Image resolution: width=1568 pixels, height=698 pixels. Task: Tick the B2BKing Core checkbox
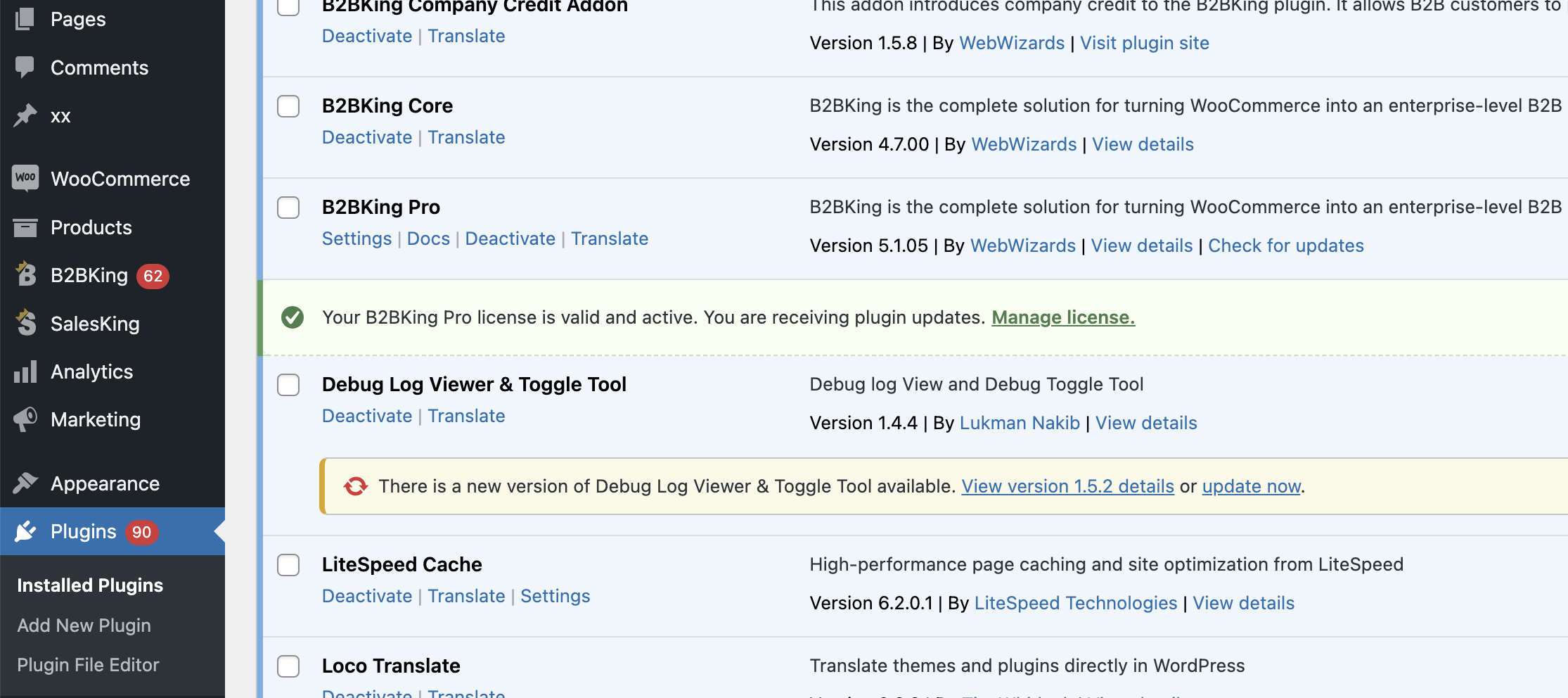coord(288,106)
